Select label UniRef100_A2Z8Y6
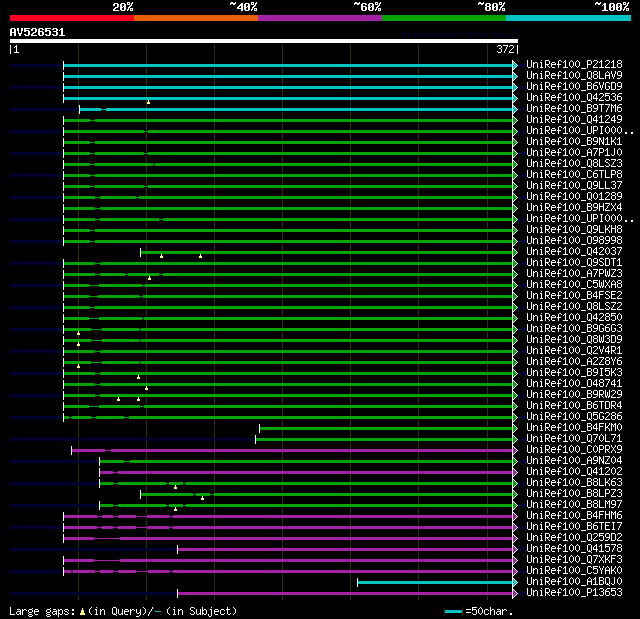This screenshot has height=619, width=640. pyautogui.click(x=574, y=362)
